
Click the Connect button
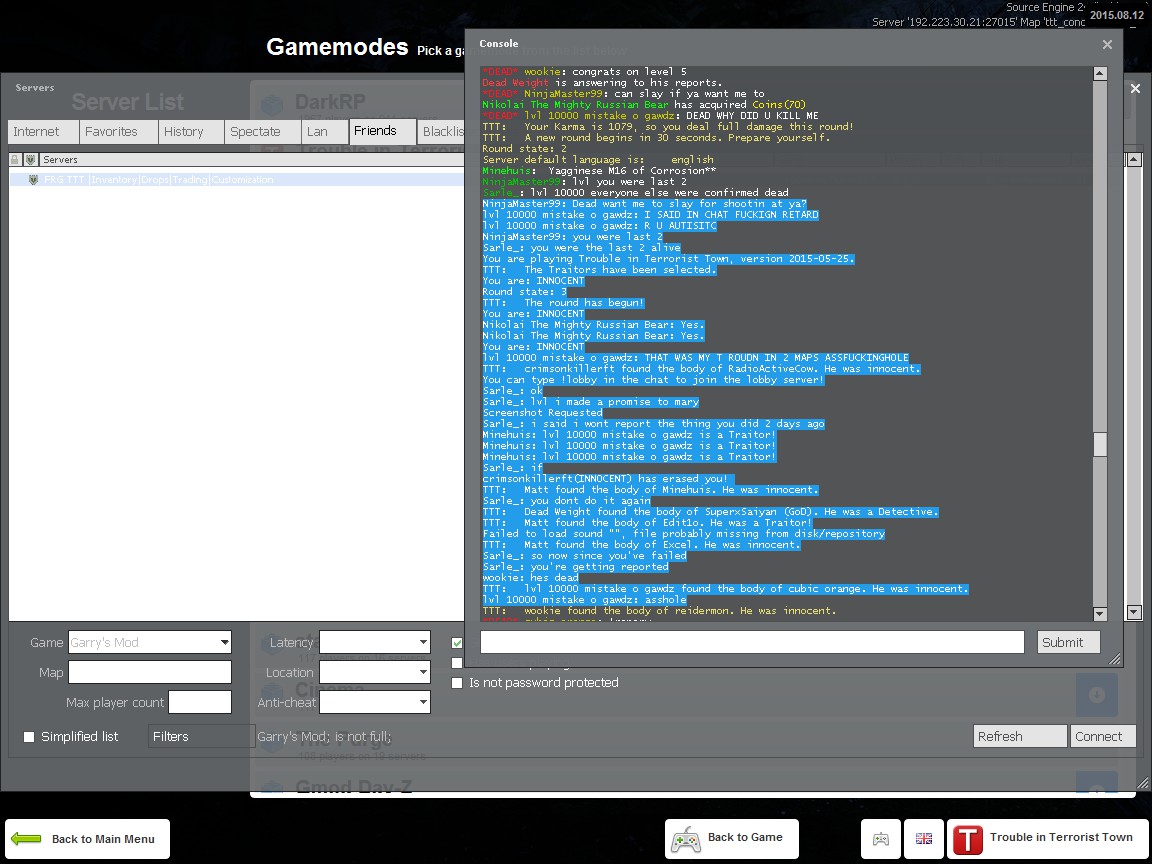(1103, 736)
